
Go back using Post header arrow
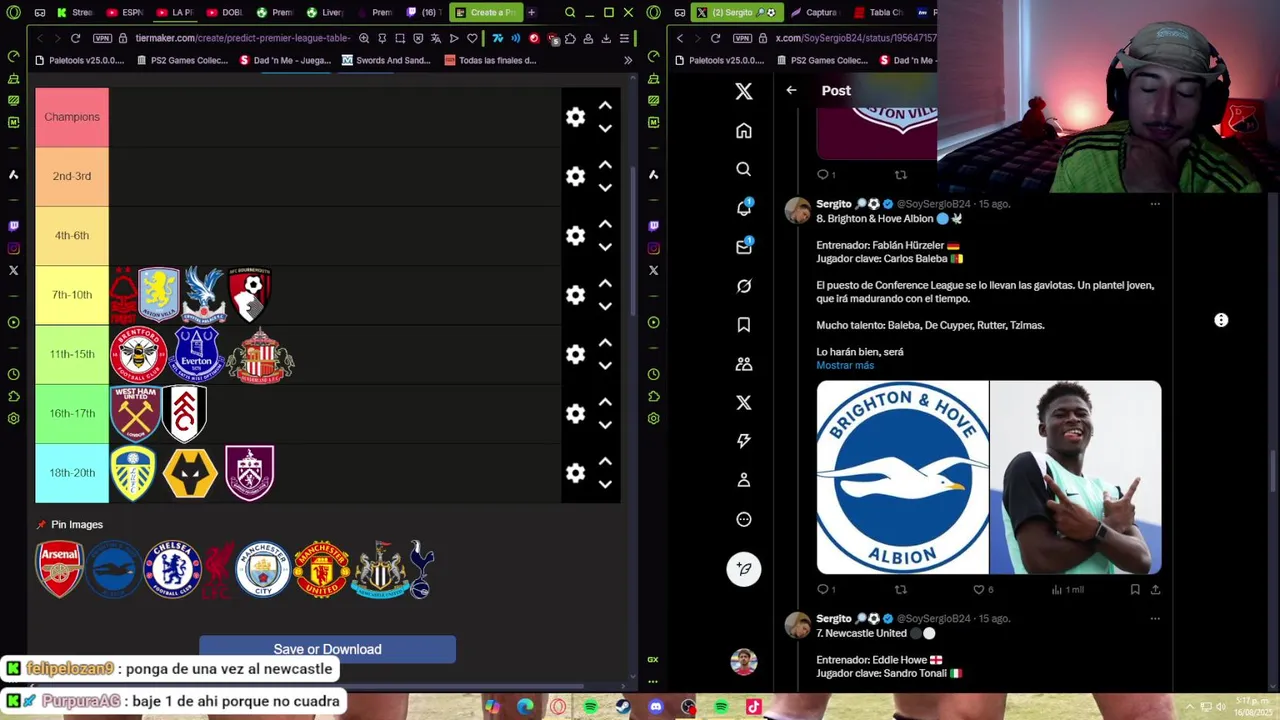click(791, 90)
